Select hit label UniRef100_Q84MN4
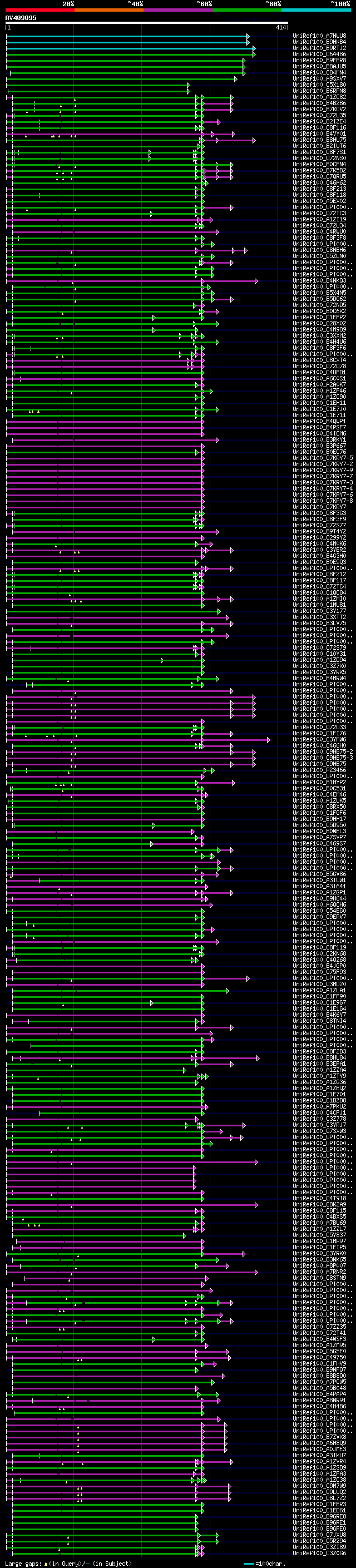The height and width of the screenshot is (1568, 356). click(x=319, y=72)
